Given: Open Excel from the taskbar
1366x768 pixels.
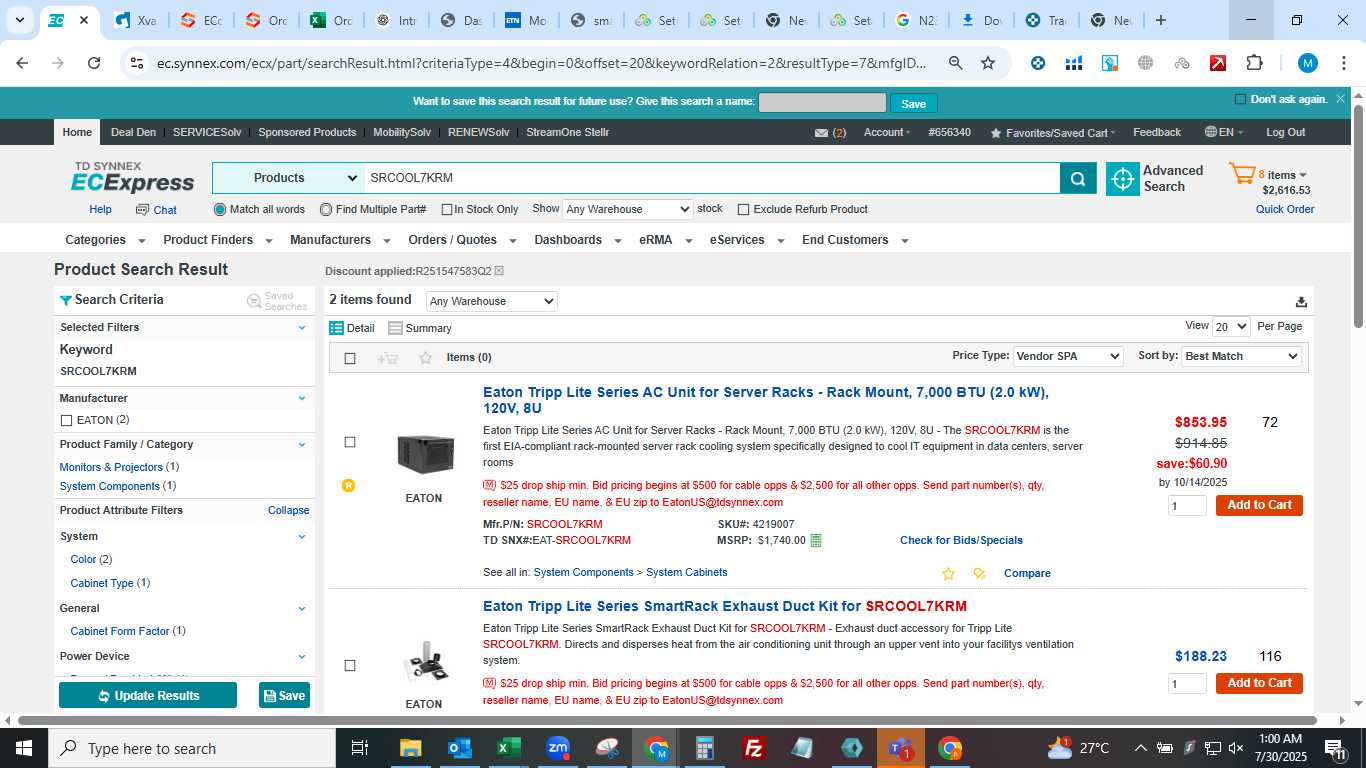Looking at the screenshot, I should 510,748.
